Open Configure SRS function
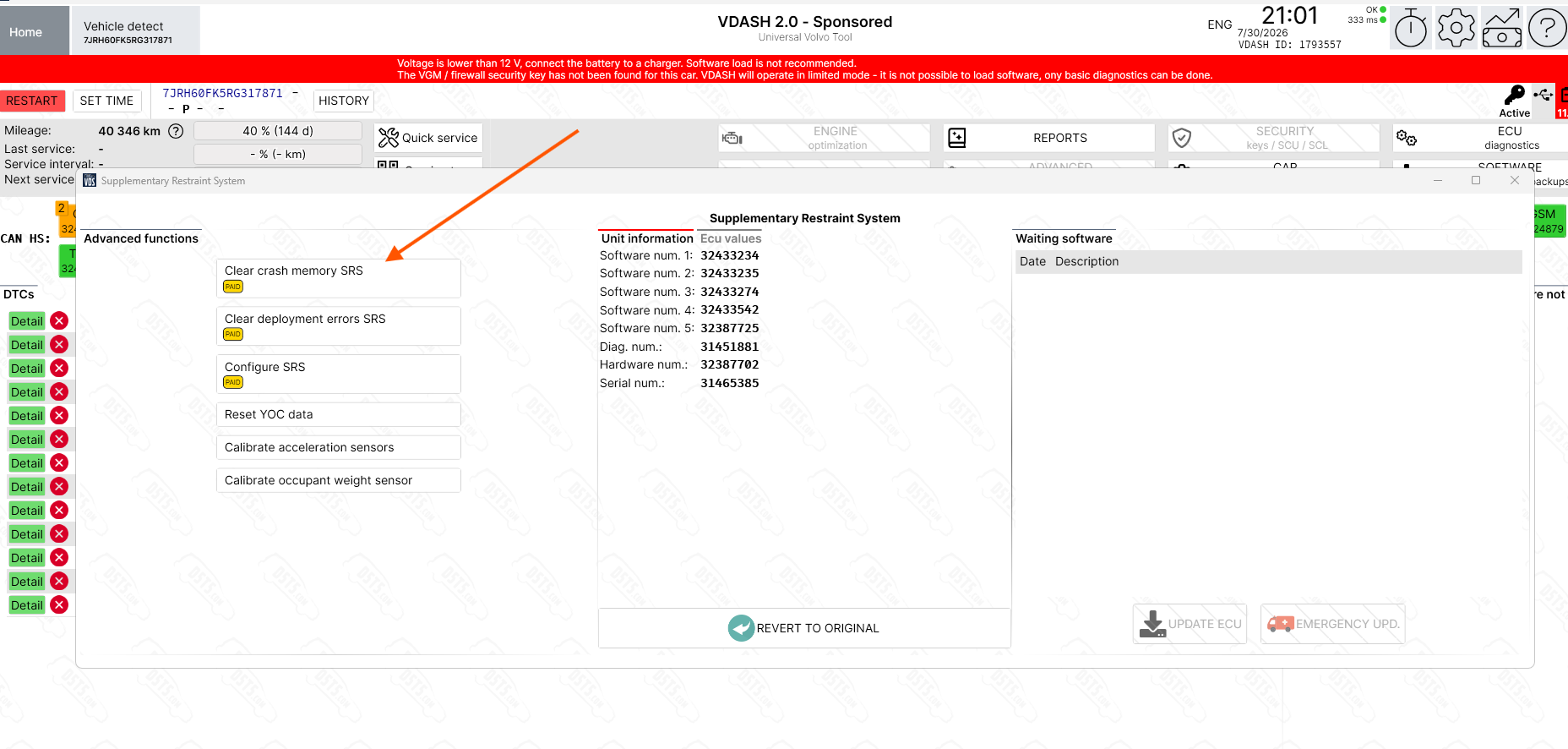 339,374
